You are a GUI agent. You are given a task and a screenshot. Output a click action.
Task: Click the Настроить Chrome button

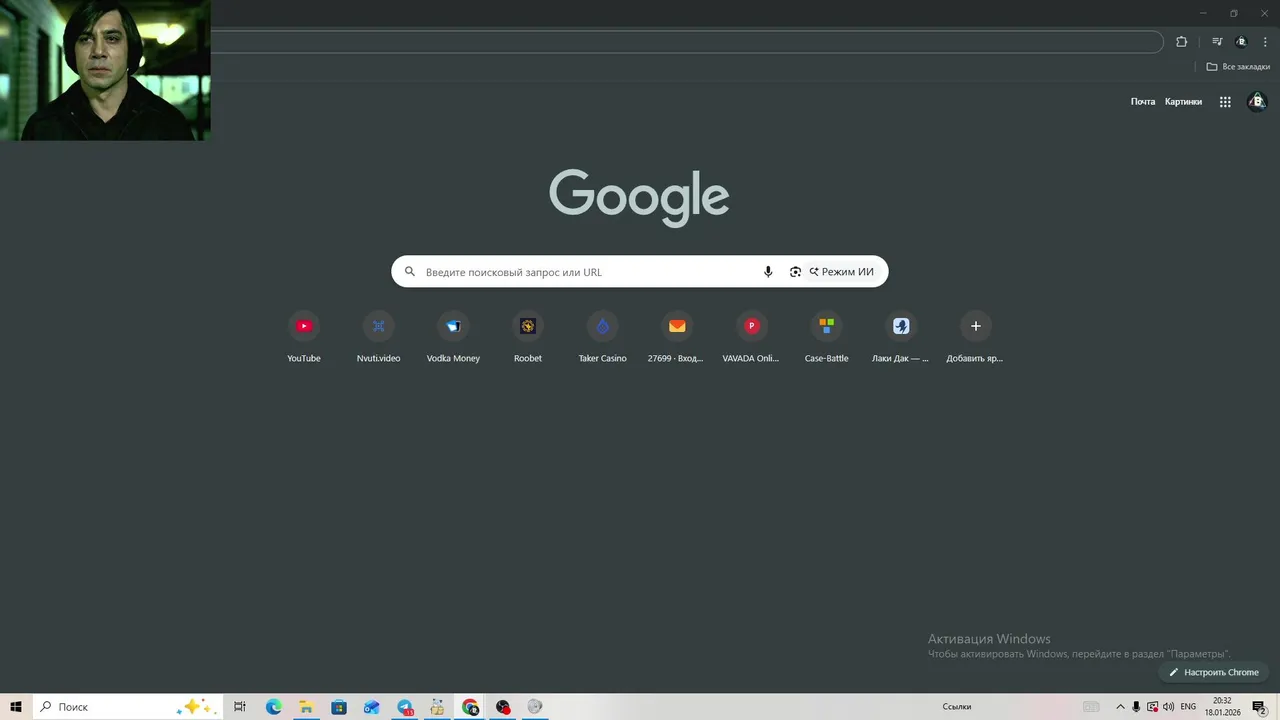[x=1214, y=673]
